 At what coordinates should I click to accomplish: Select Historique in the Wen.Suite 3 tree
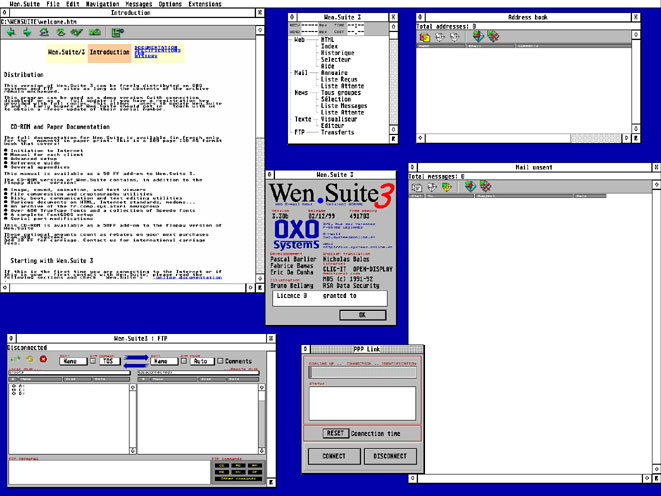(338, 53)
